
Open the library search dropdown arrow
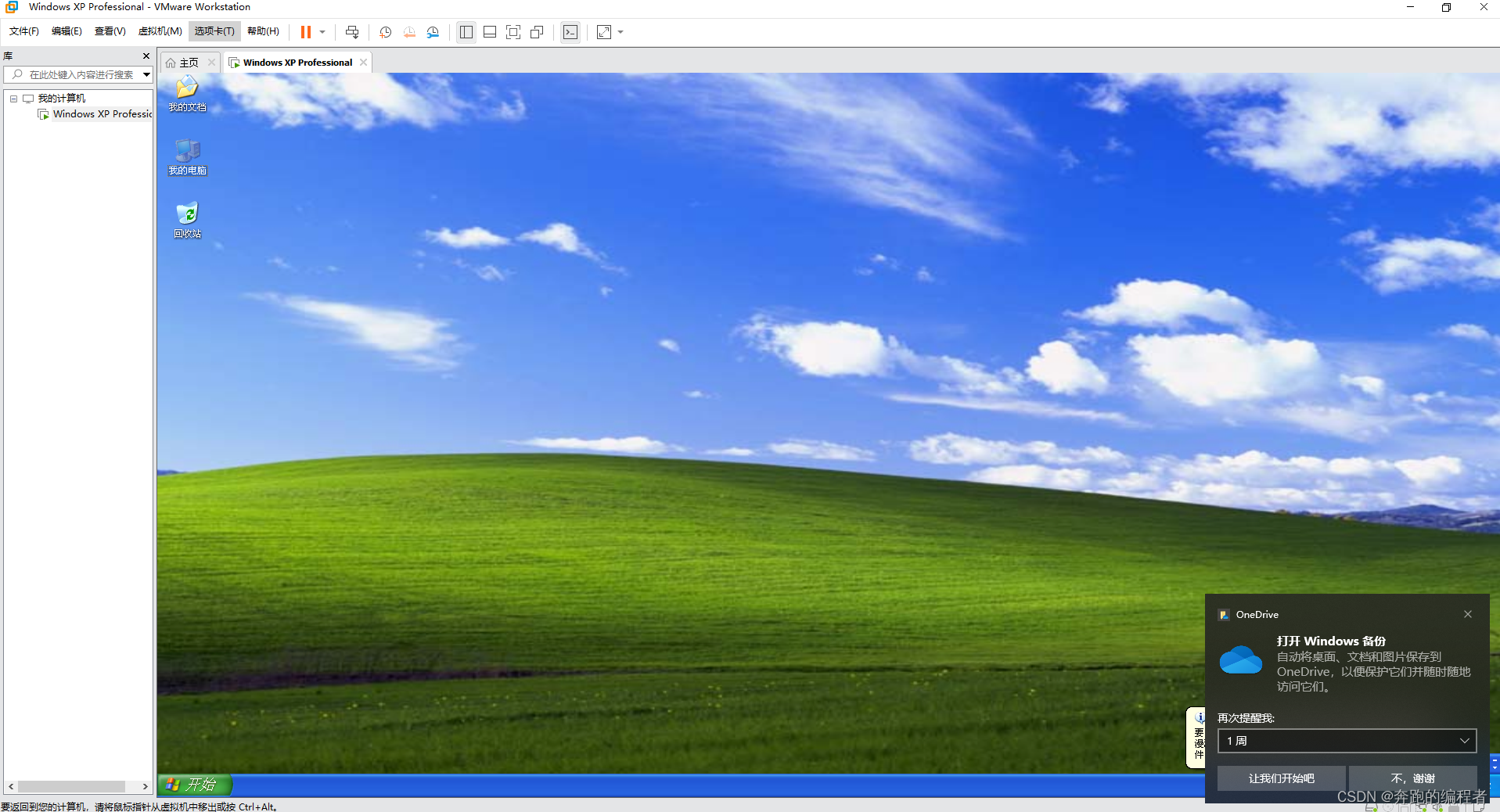[146, 75]
